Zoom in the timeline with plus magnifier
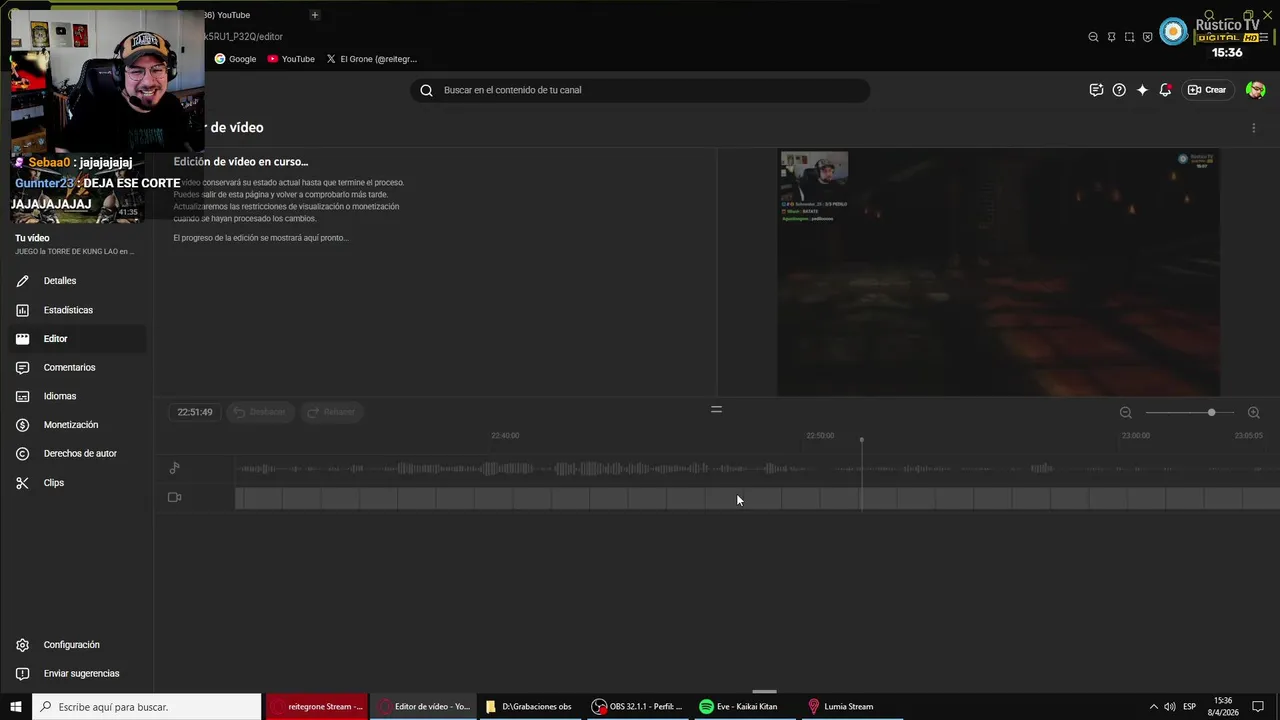The height and width of the screenshot is (720, 1280). pyautogui.click(x=1254, y=413)
